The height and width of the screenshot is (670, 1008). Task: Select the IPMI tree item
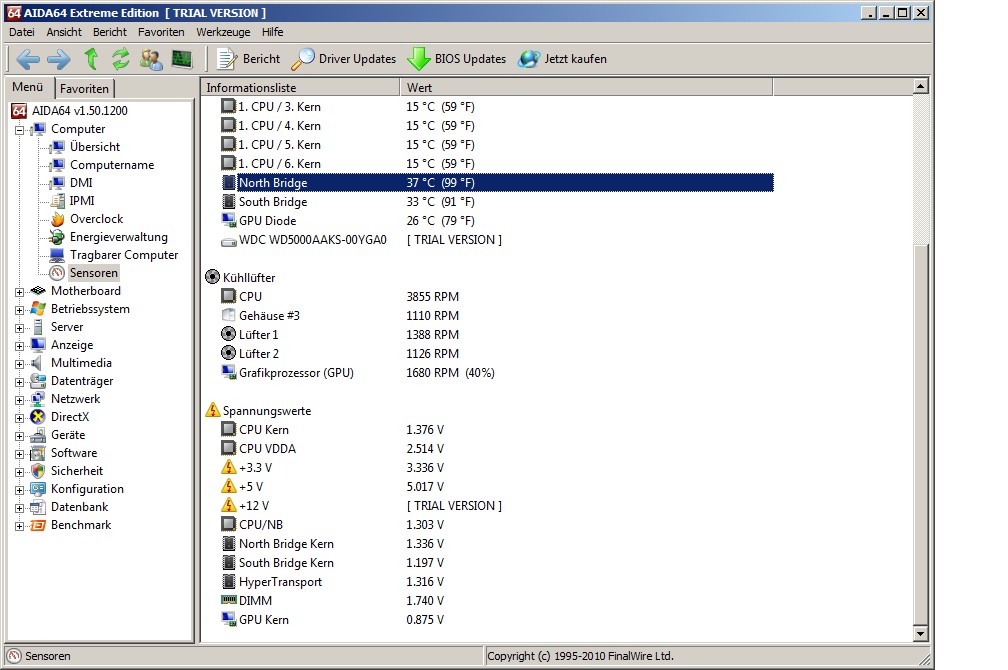(x=82, y=201)
